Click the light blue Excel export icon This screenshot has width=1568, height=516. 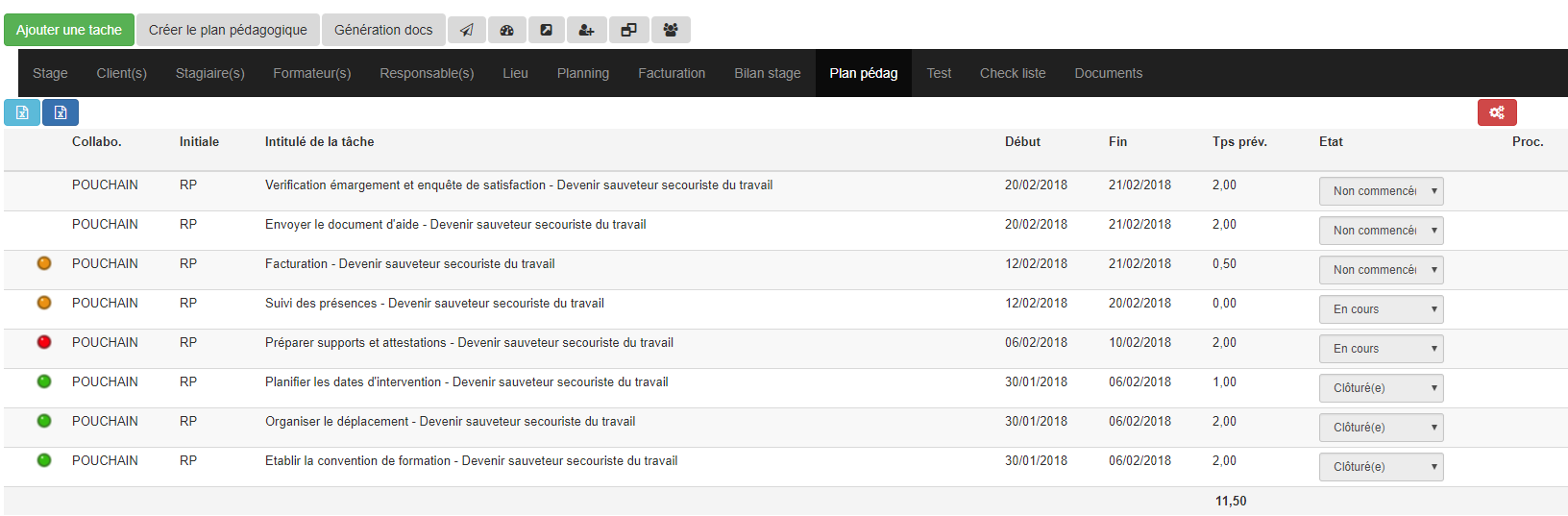(x=22, y=112)
